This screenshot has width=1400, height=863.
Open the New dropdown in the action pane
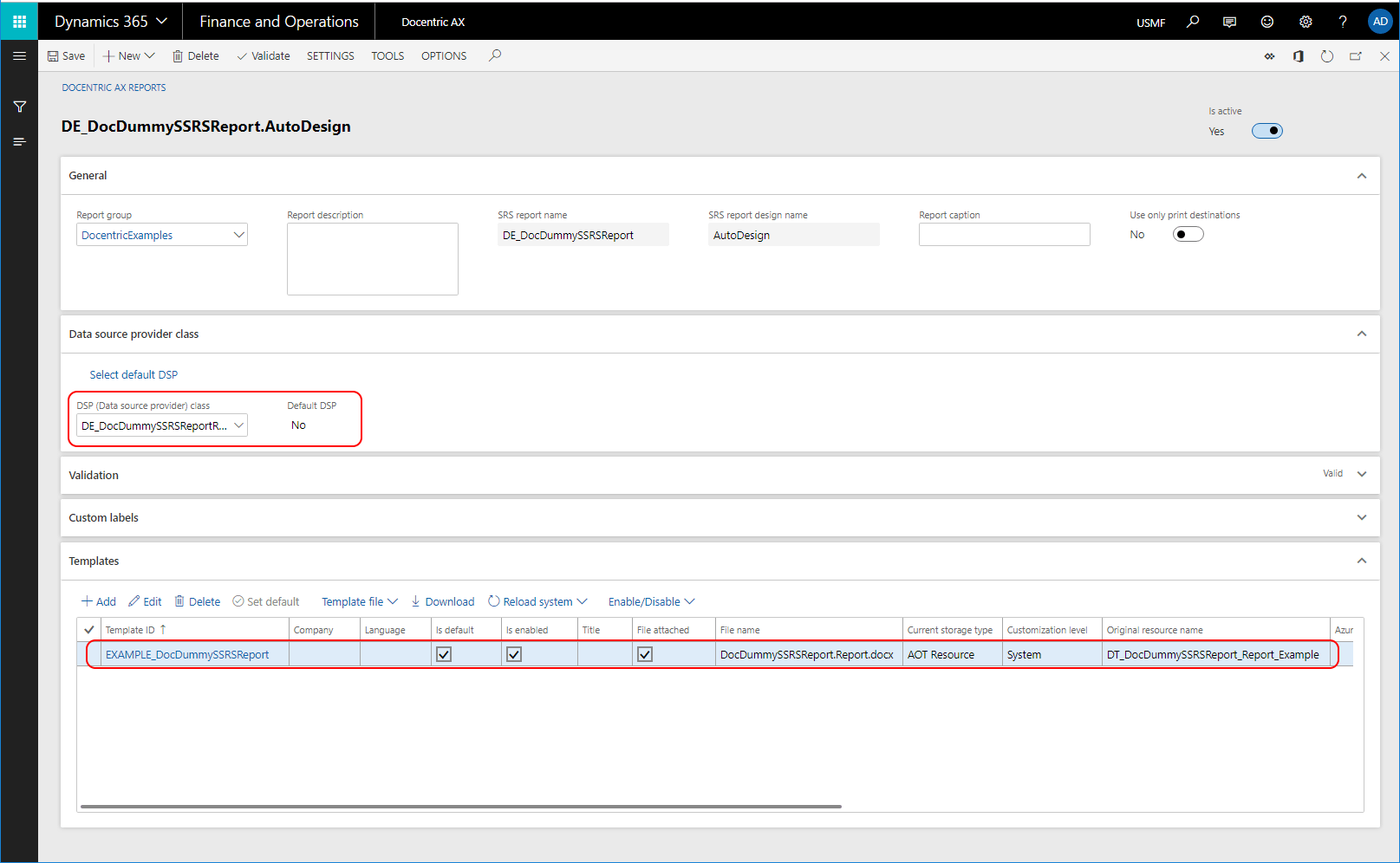point(129,55)
